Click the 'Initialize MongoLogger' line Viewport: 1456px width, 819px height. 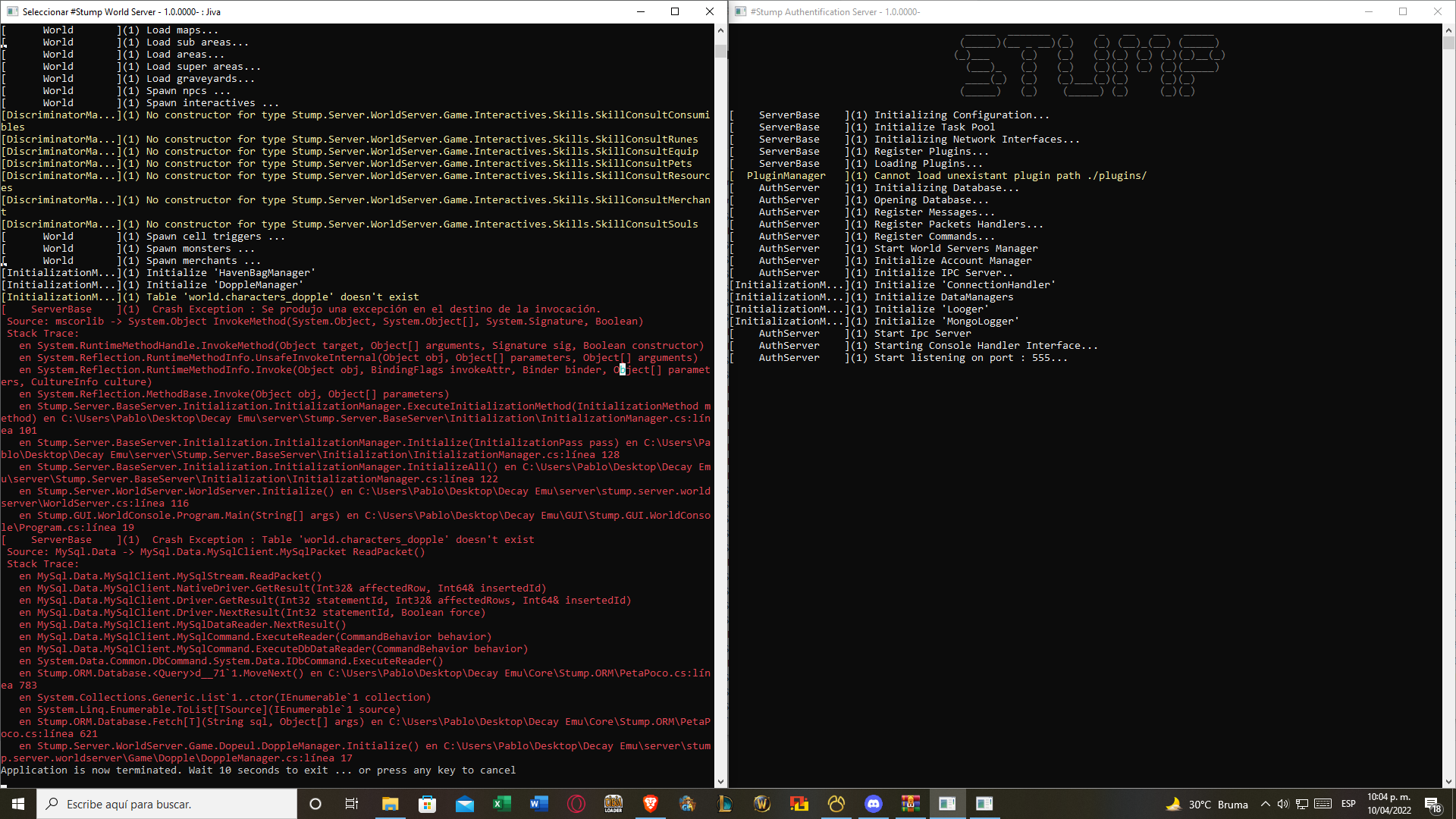[874, 322]
